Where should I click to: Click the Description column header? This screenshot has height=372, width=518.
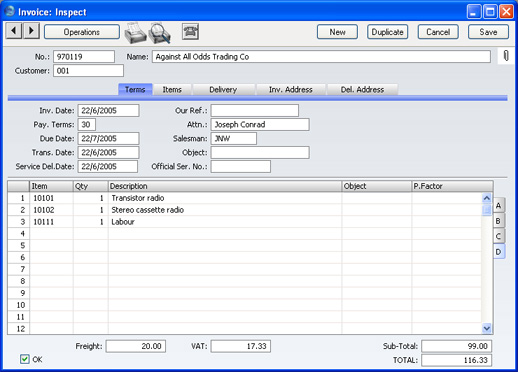coord(225,186)
